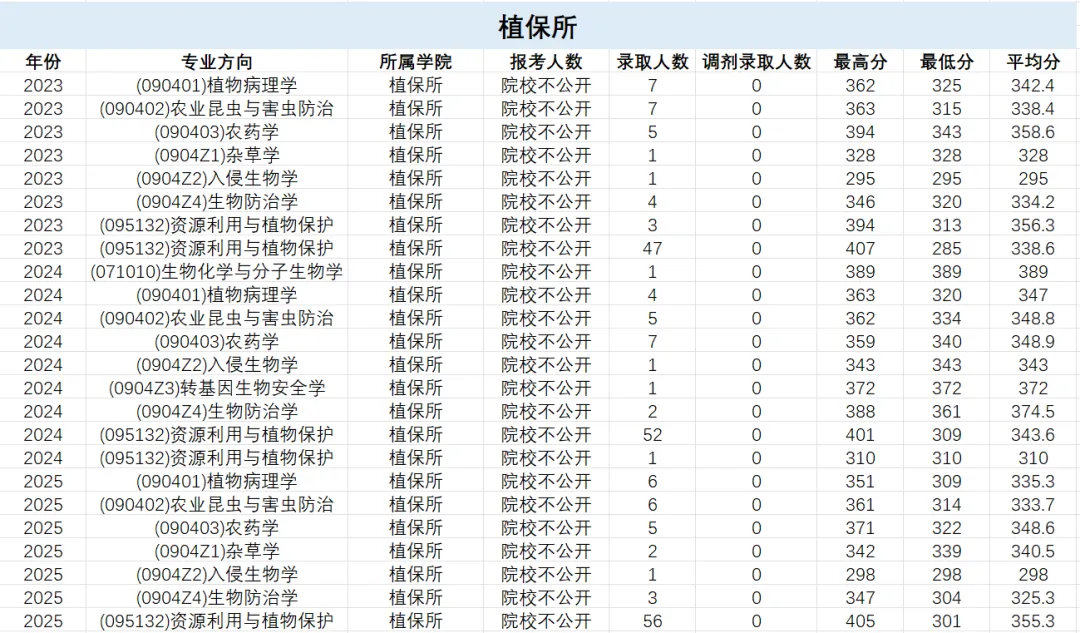
Task: Select the merged title cell 植保所 above the headers
Action: [538, 27]
